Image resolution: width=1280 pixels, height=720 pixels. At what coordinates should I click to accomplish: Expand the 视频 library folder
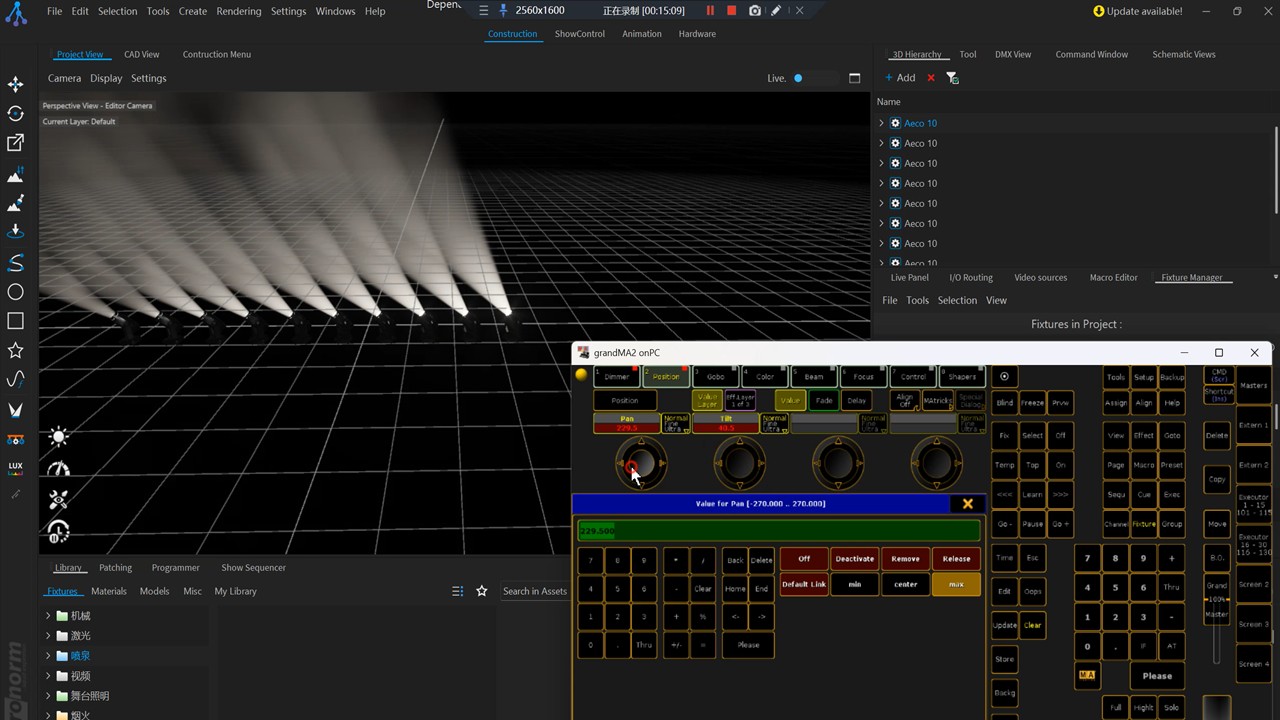tap(48, 676)
